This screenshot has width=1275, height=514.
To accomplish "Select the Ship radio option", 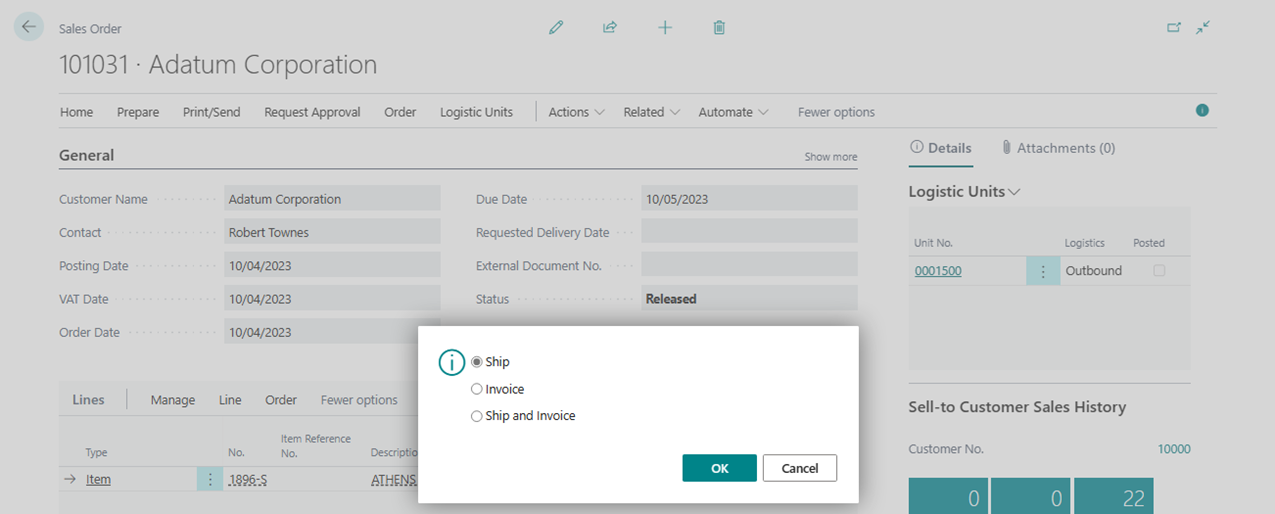I will click(477, 362).
